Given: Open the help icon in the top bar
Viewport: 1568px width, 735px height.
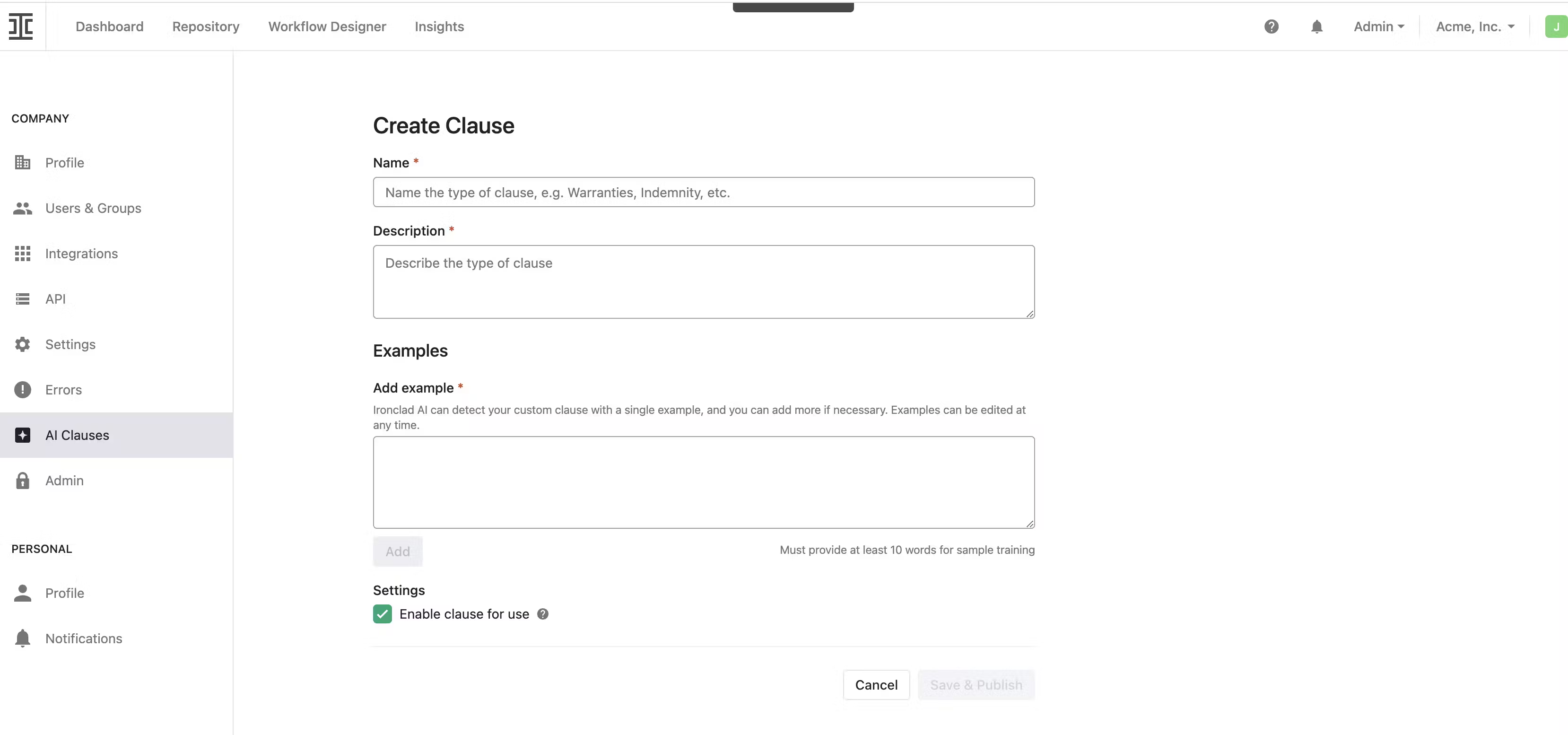Looking at the screenshot, I should point(1272,26).
